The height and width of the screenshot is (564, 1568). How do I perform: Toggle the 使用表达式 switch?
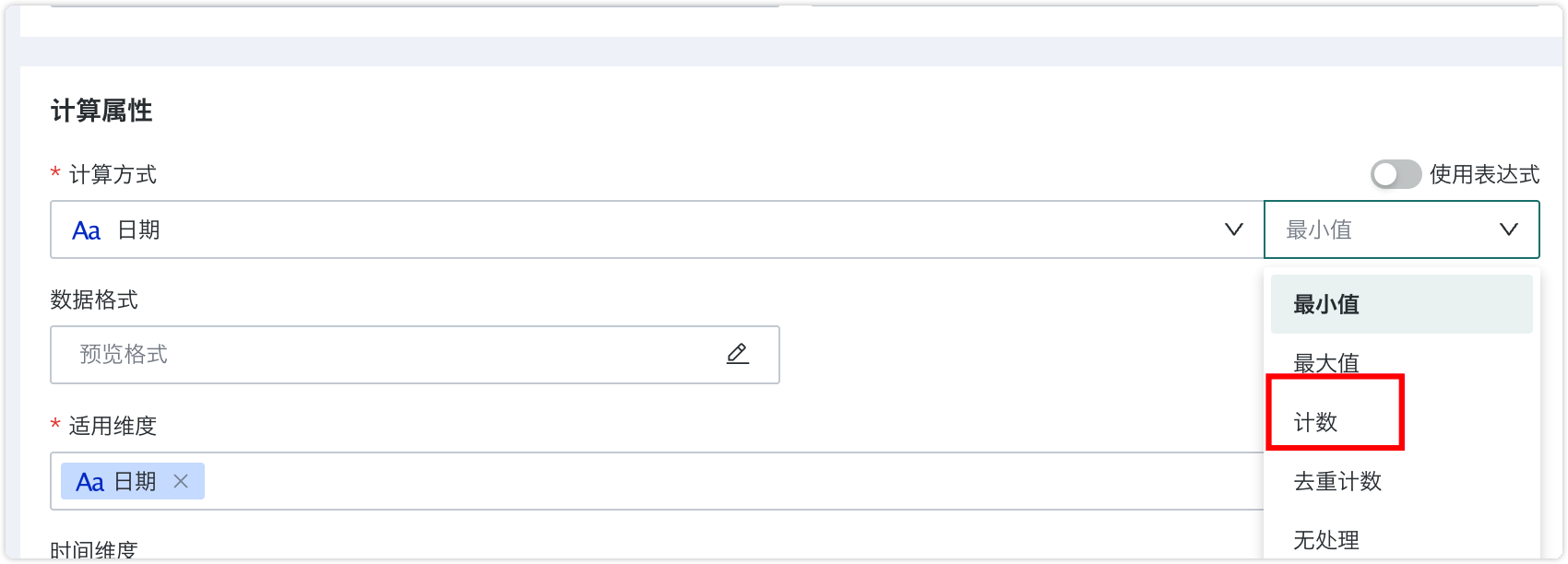pyautogui.click(x=1396, y=174)
